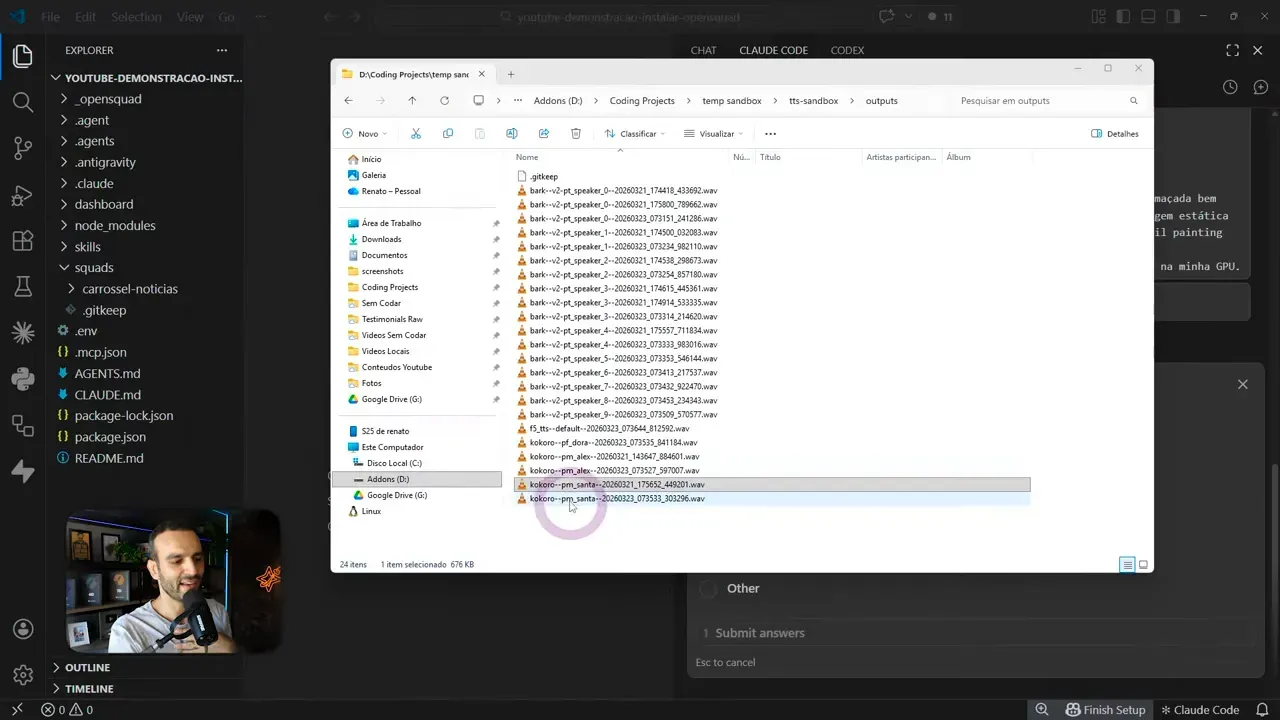
Task: Delete the selected file via the trash icon
Action: point(575,133)
